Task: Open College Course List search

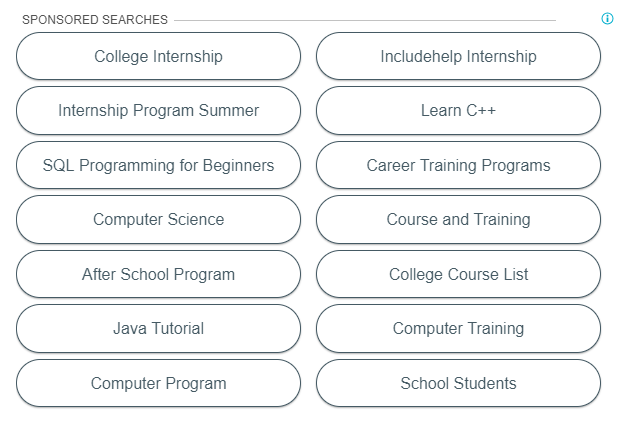Action: tap(458, 274)
